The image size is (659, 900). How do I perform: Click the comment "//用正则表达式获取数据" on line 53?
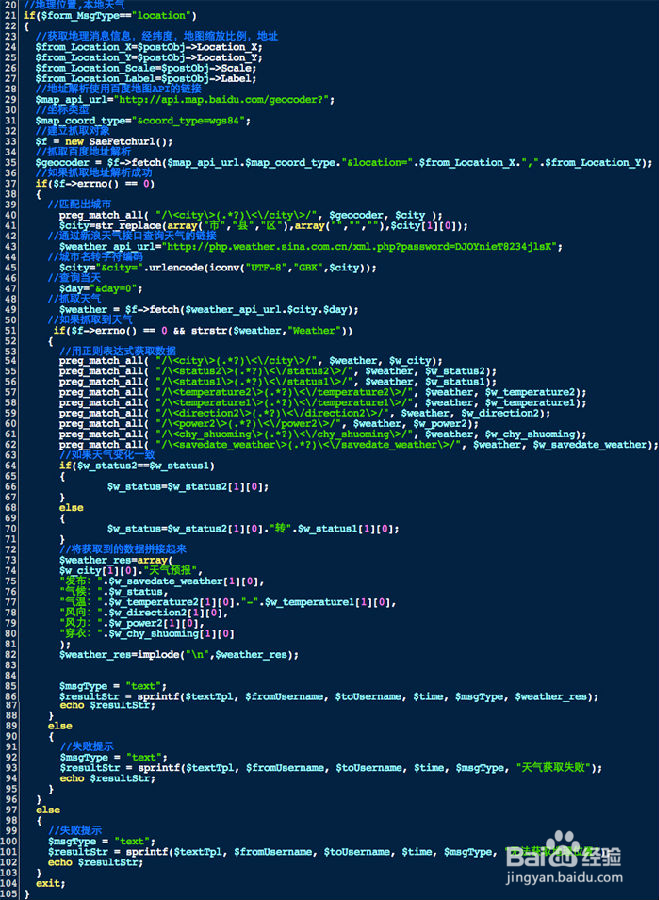point(117,351)
